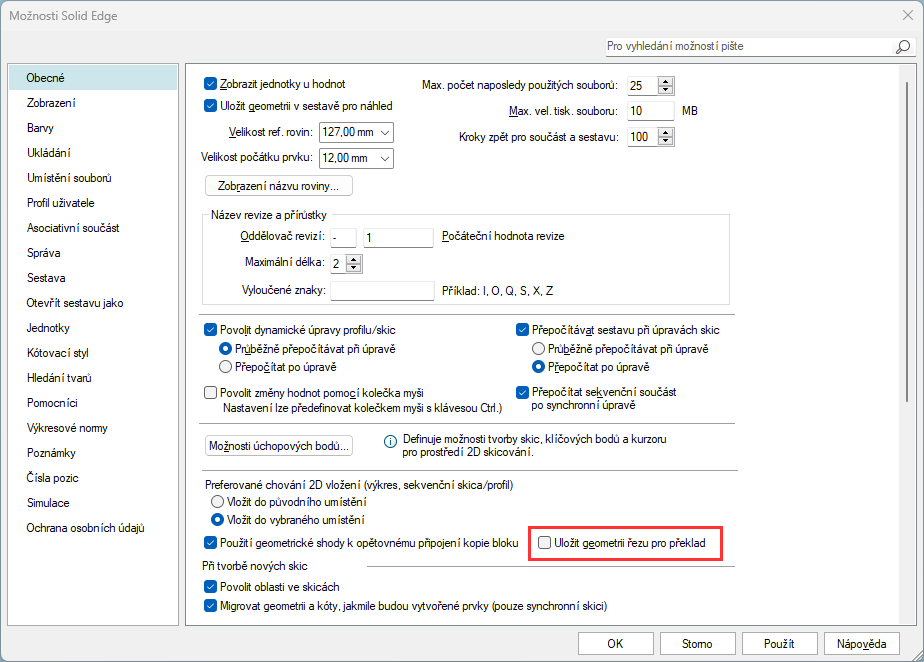Viewport: 924px width, 662px height.
Task: Click the search magnifier icon
Action: 902,47
